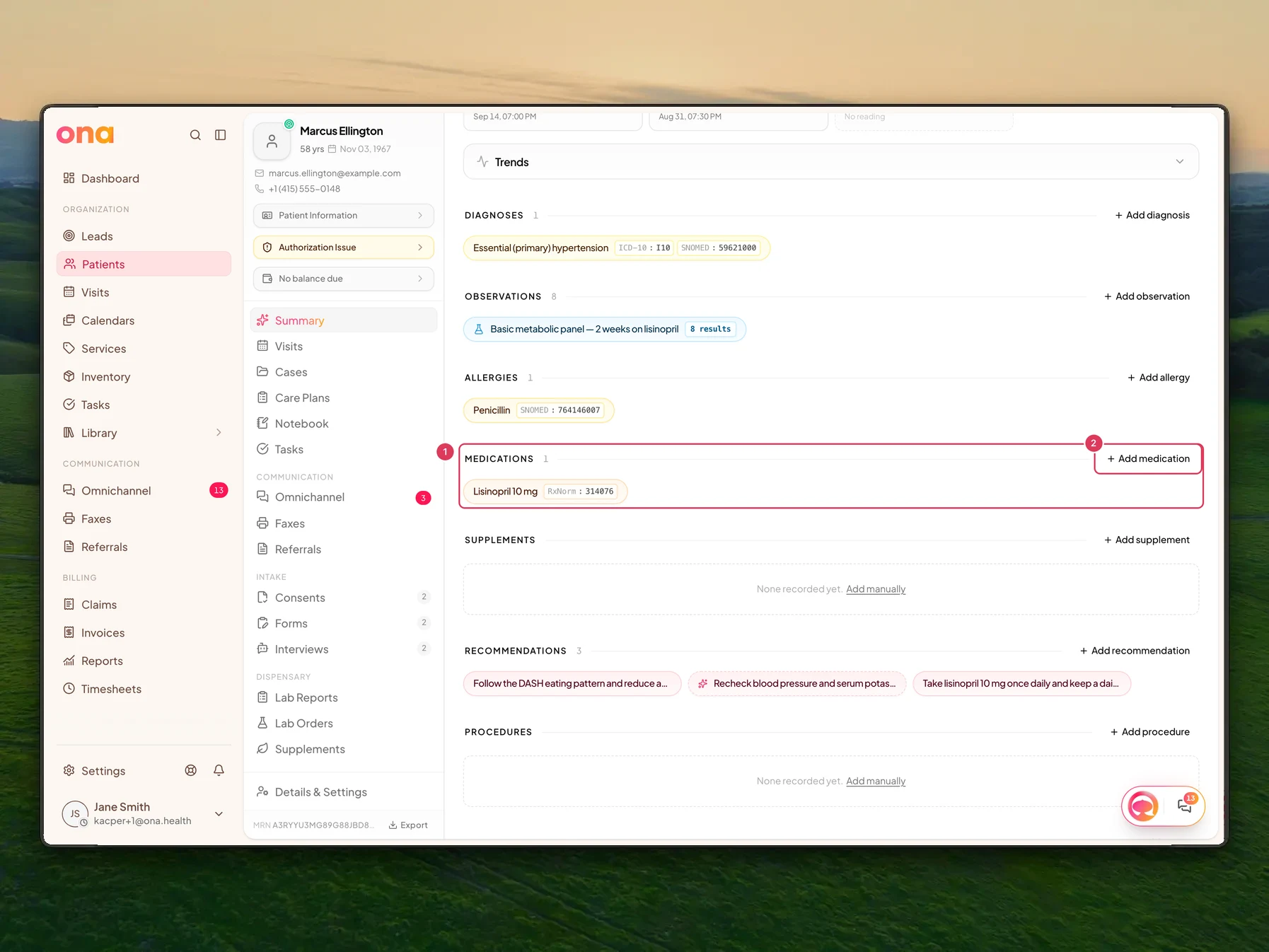Click Add procedure button
Image resolution: width=1269 pixels, height=952 pixels.
[1150, 732]
